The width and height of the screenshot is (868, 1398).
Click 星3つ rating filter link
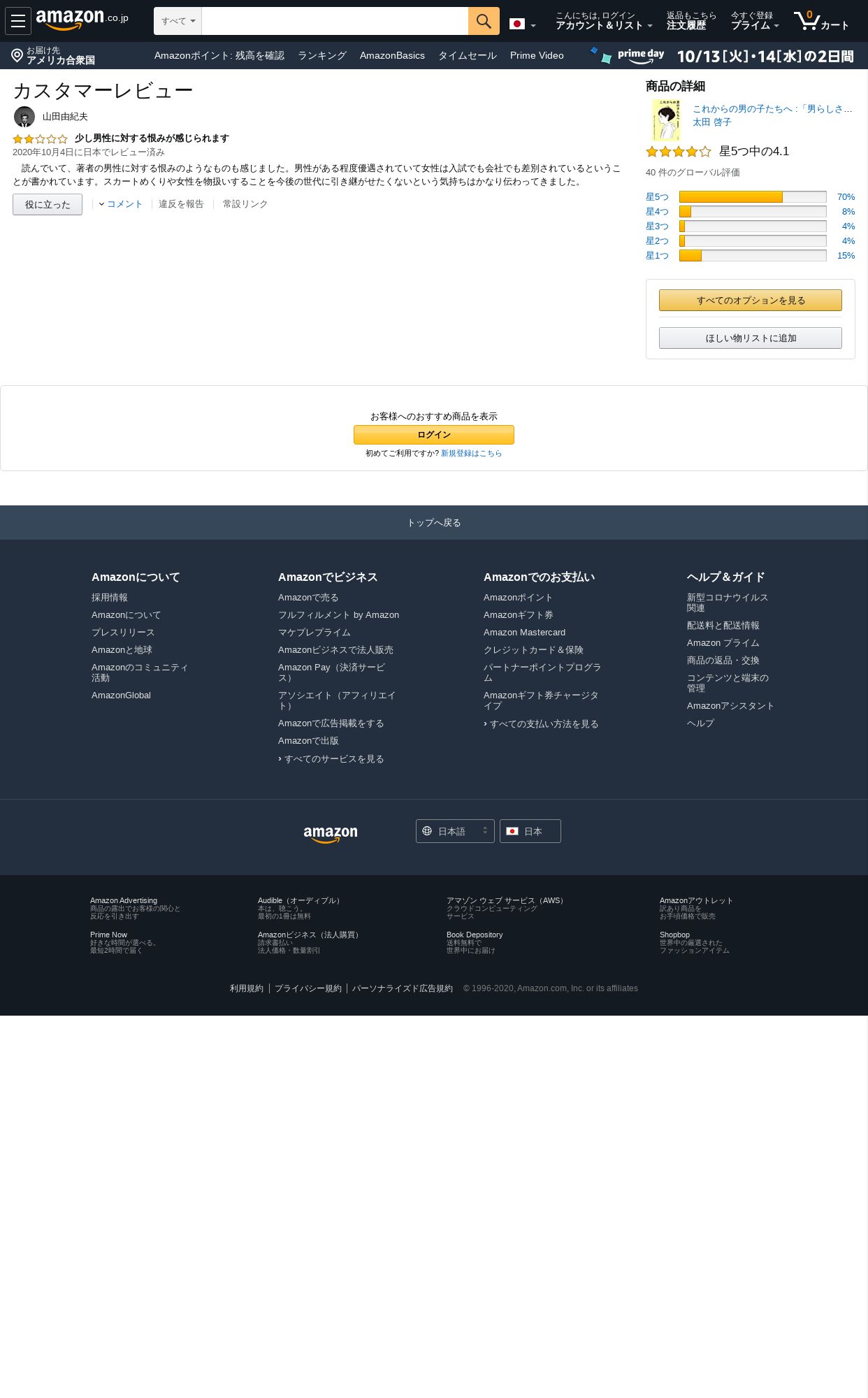(x=657, y=226)
